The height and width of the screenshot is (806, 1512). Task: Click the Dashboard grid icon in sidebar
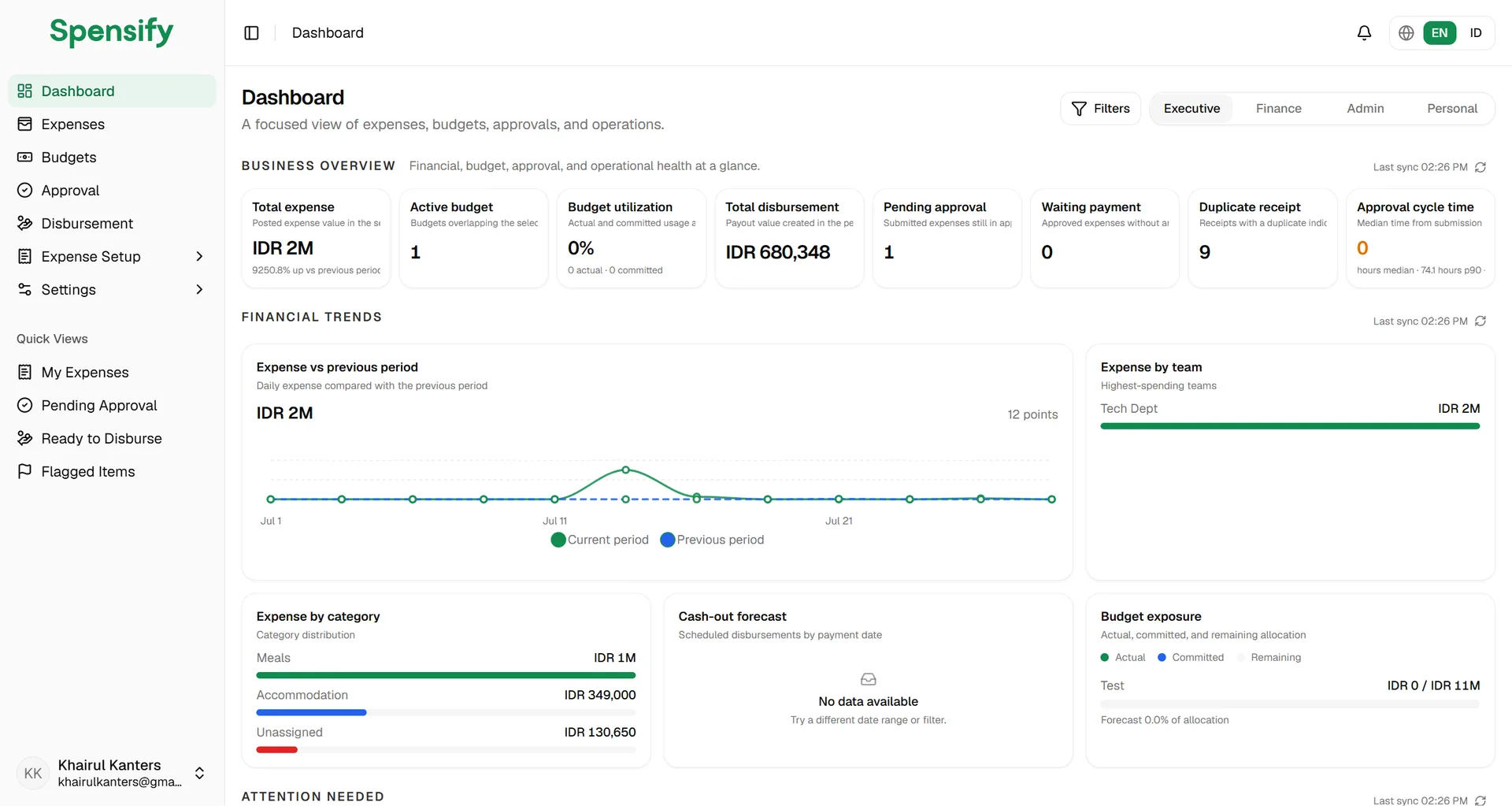coord(25,91)
